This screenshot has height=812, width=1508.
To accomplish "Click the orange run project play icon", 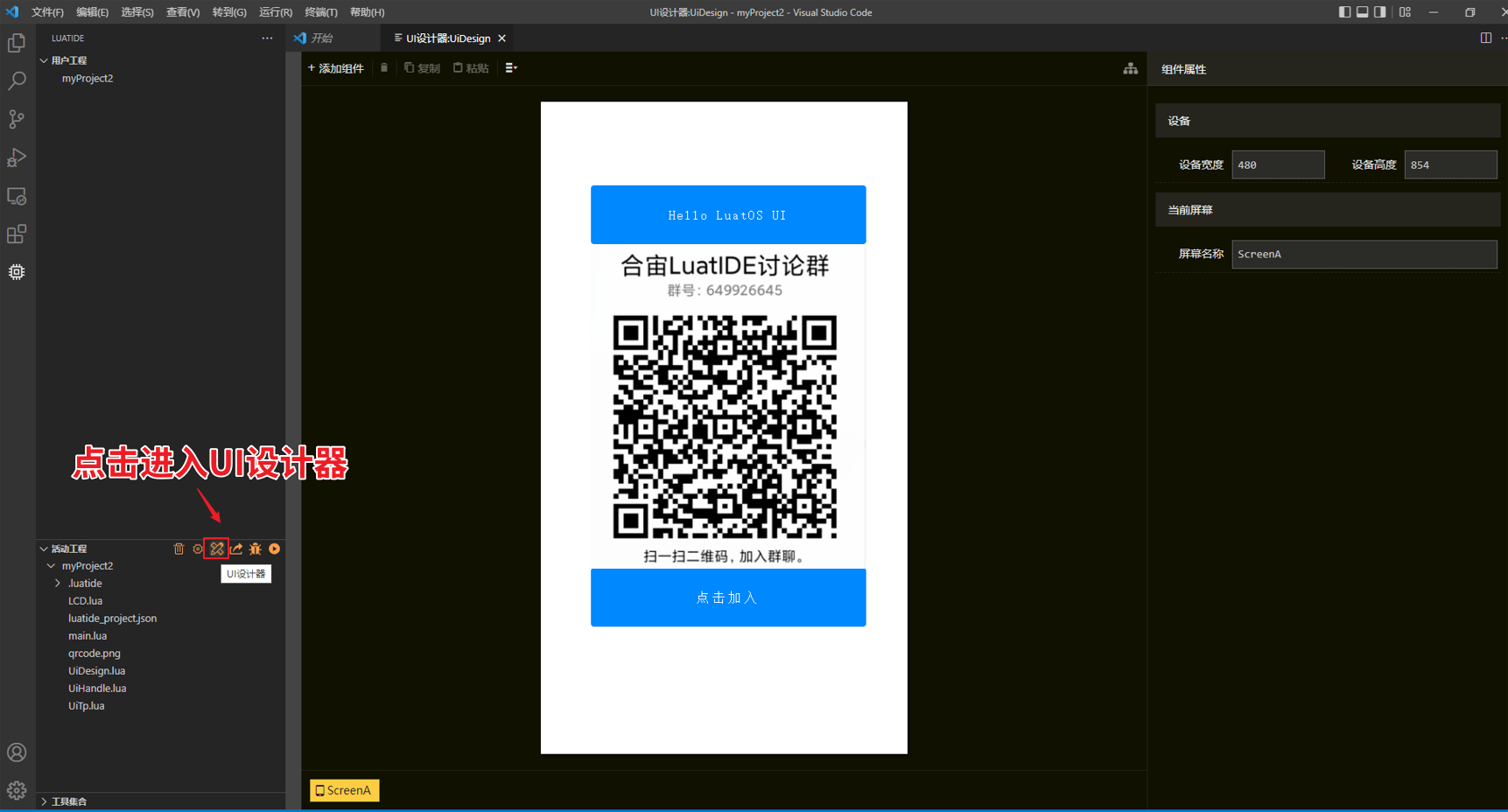I will point(275,549).
